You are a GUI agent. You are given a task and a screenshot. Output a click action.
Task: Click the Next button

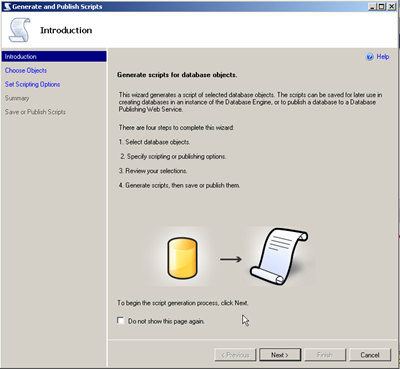tap(280, 355)
